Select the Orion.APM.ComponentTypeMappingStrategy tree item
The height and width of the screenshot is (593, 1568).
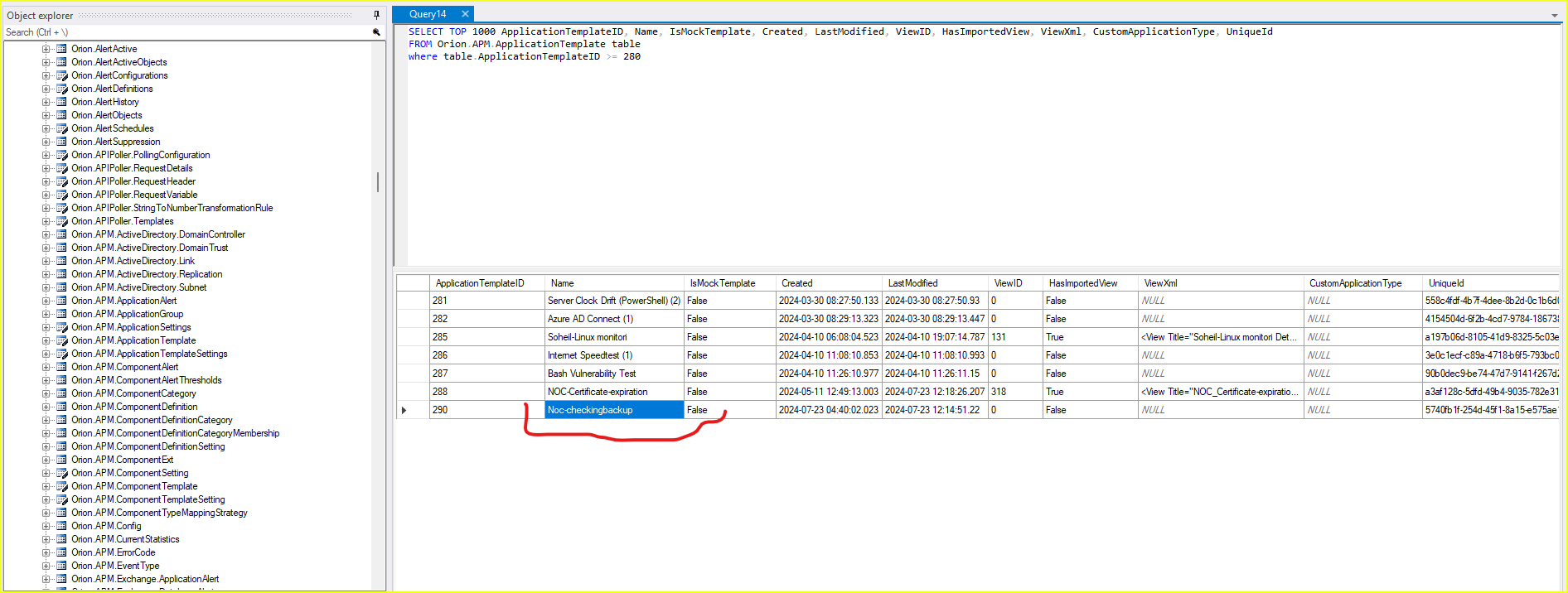click(159, 513)
